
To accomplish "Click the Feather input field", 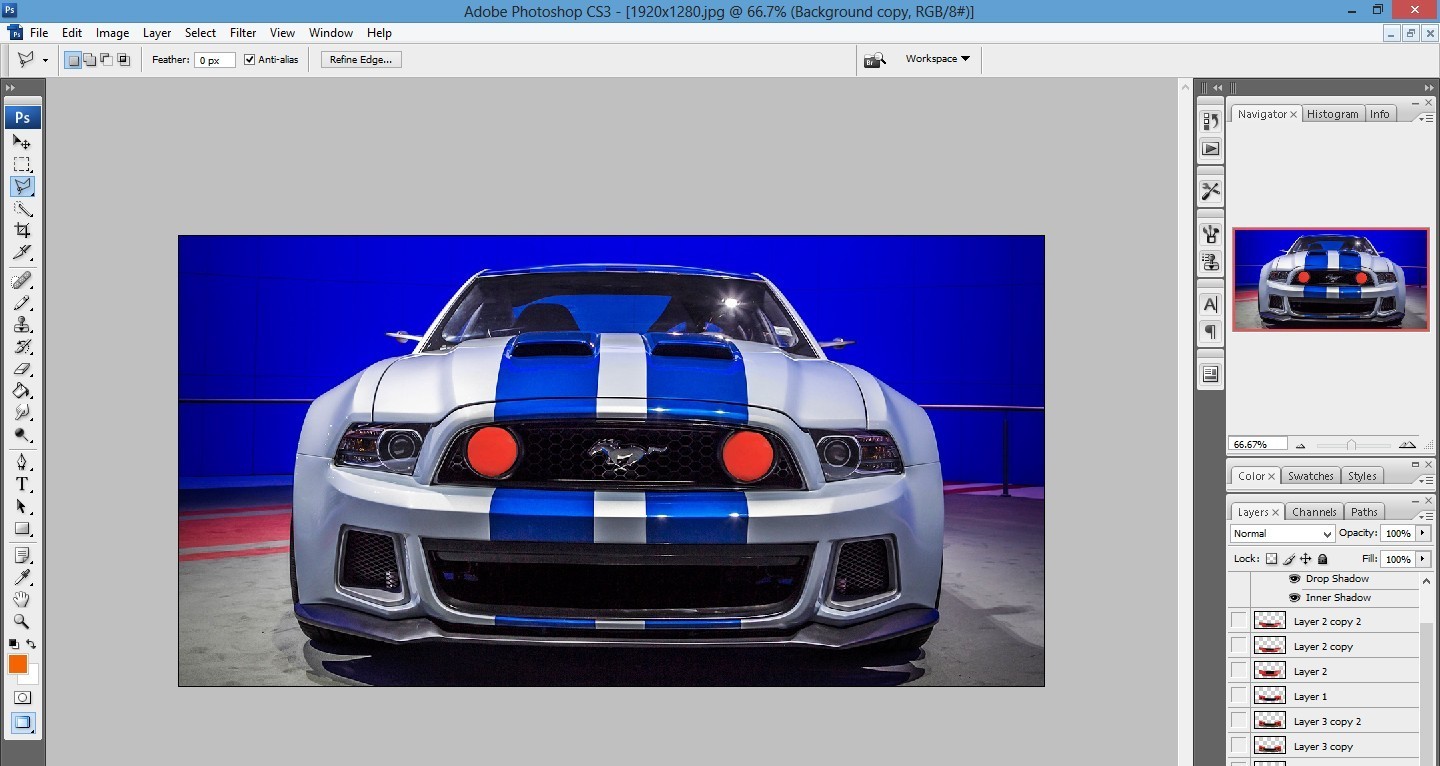I will [214, 60].
